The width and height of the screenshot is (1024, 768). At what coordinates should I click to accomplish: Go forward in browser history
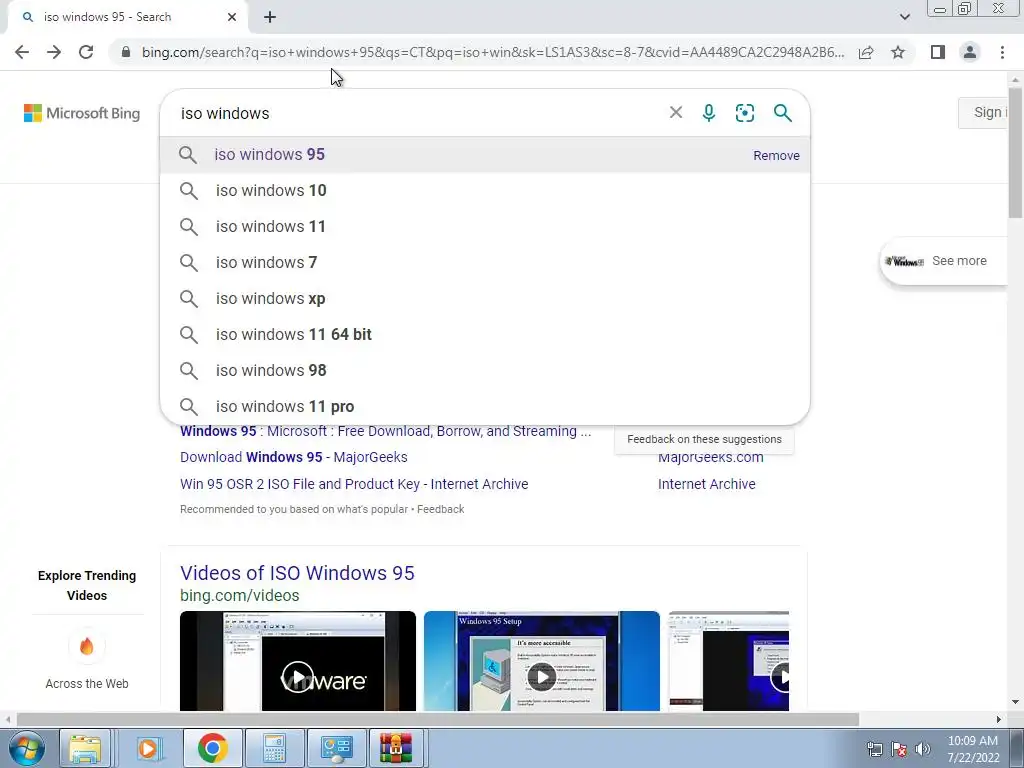click(54, 52)
